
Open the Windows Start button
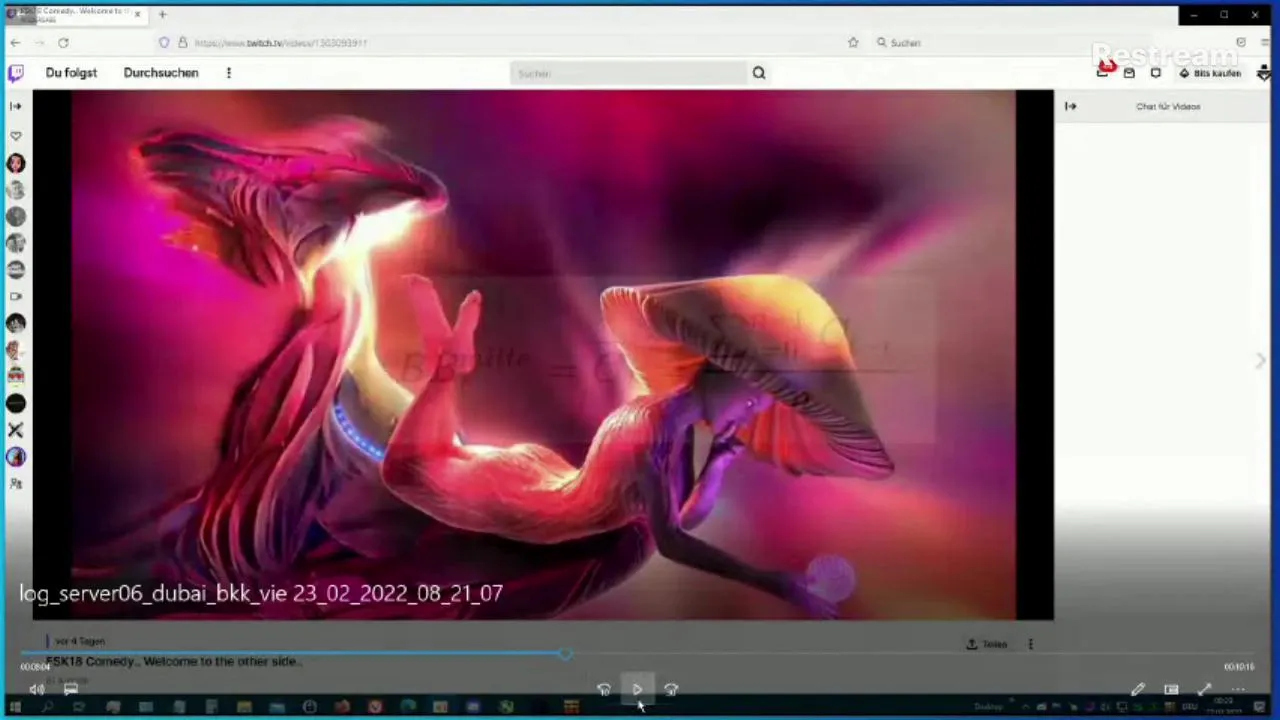click(14, 707)
